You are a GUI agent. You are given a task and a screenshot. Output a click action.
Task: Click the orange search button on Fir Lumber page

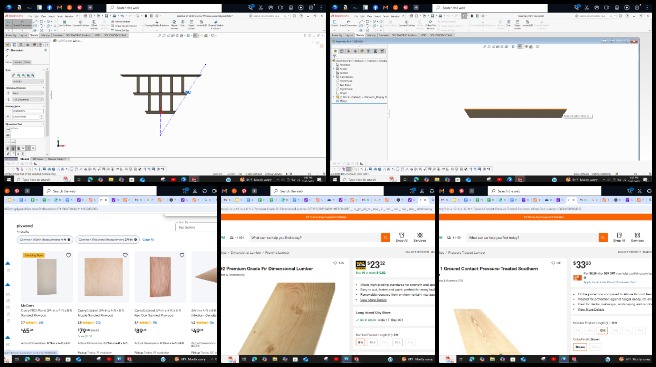coord(385,237)
